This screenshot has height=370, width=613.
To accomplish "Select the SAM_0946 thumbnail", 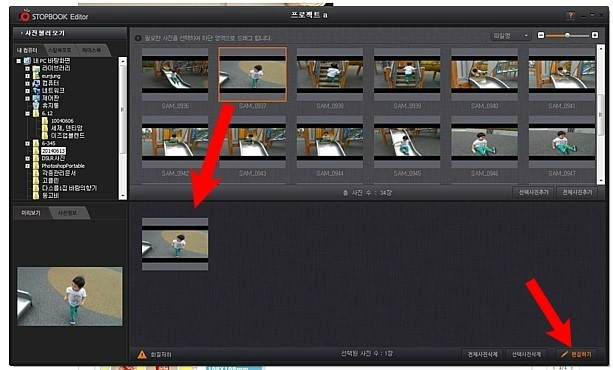I will click(484, 142).
